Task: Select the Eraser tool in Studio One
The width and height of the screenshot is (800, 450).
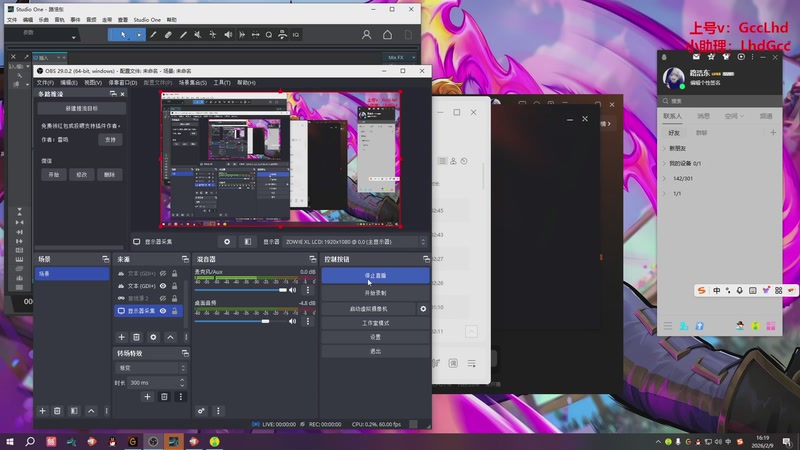Action: [x=168, y=35]
